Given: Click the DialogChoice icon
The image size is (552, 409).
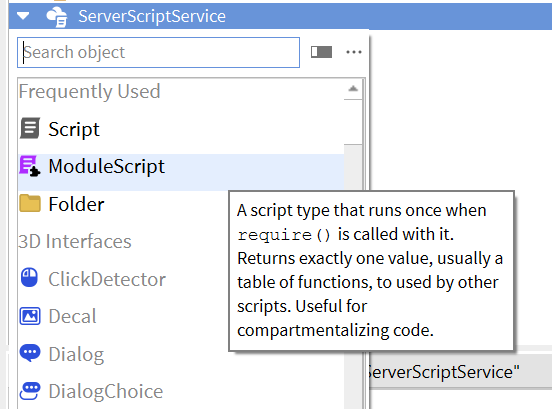Looking at the screenshot, I should [30, 391].
